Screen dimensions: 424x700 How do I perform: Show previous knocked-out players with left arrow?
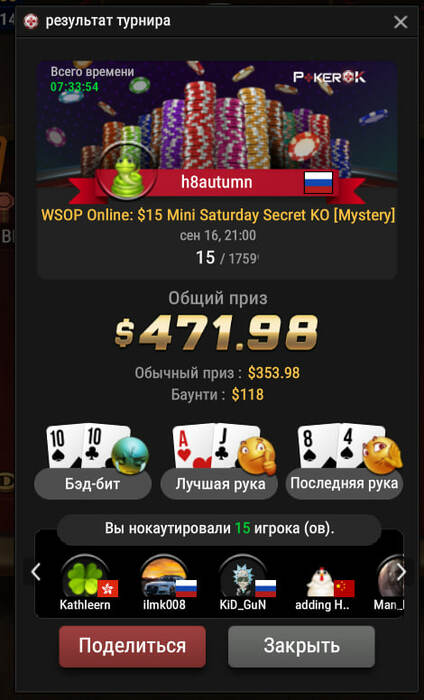click(36, 572)
